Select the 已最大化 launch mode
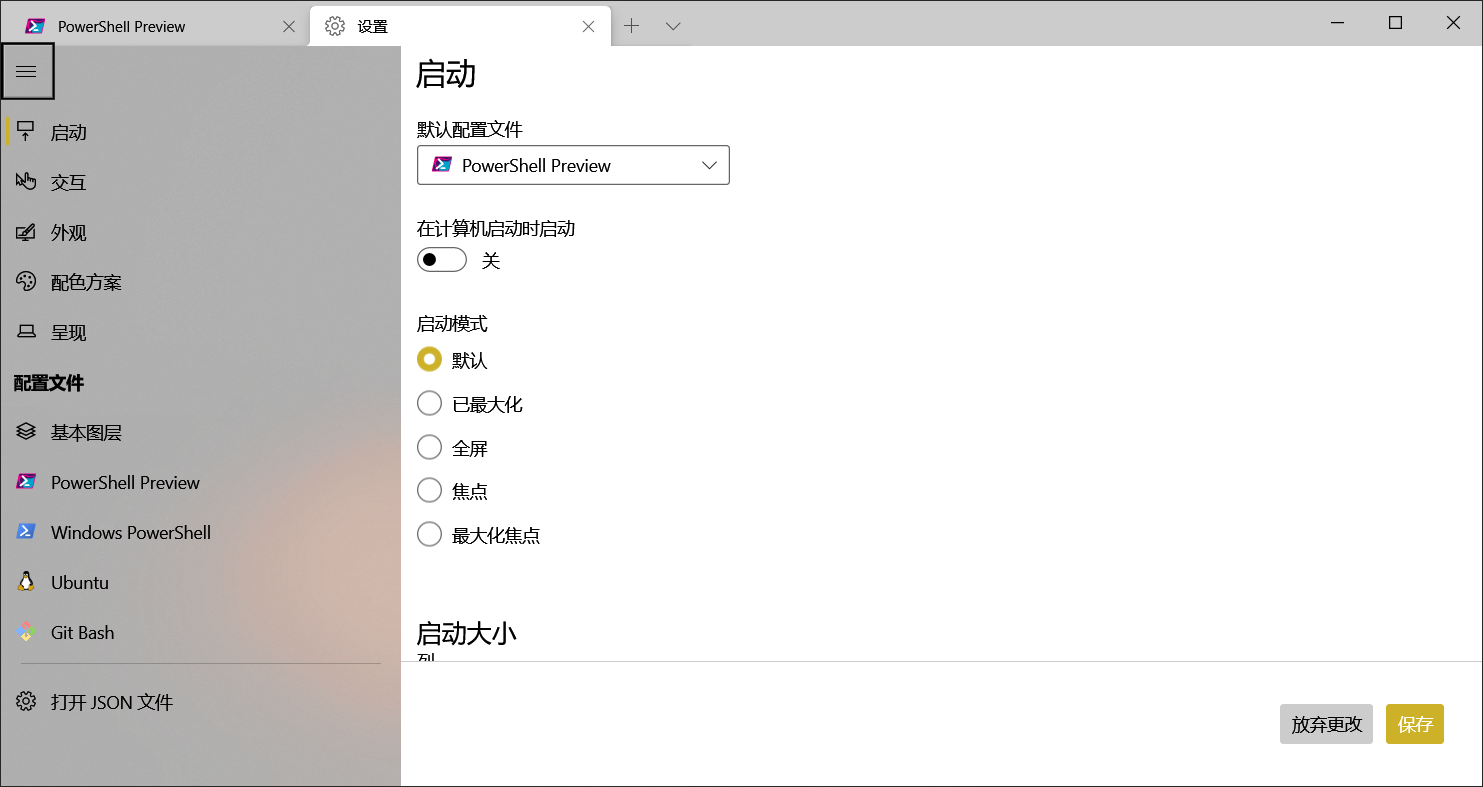 click(429, 403)
